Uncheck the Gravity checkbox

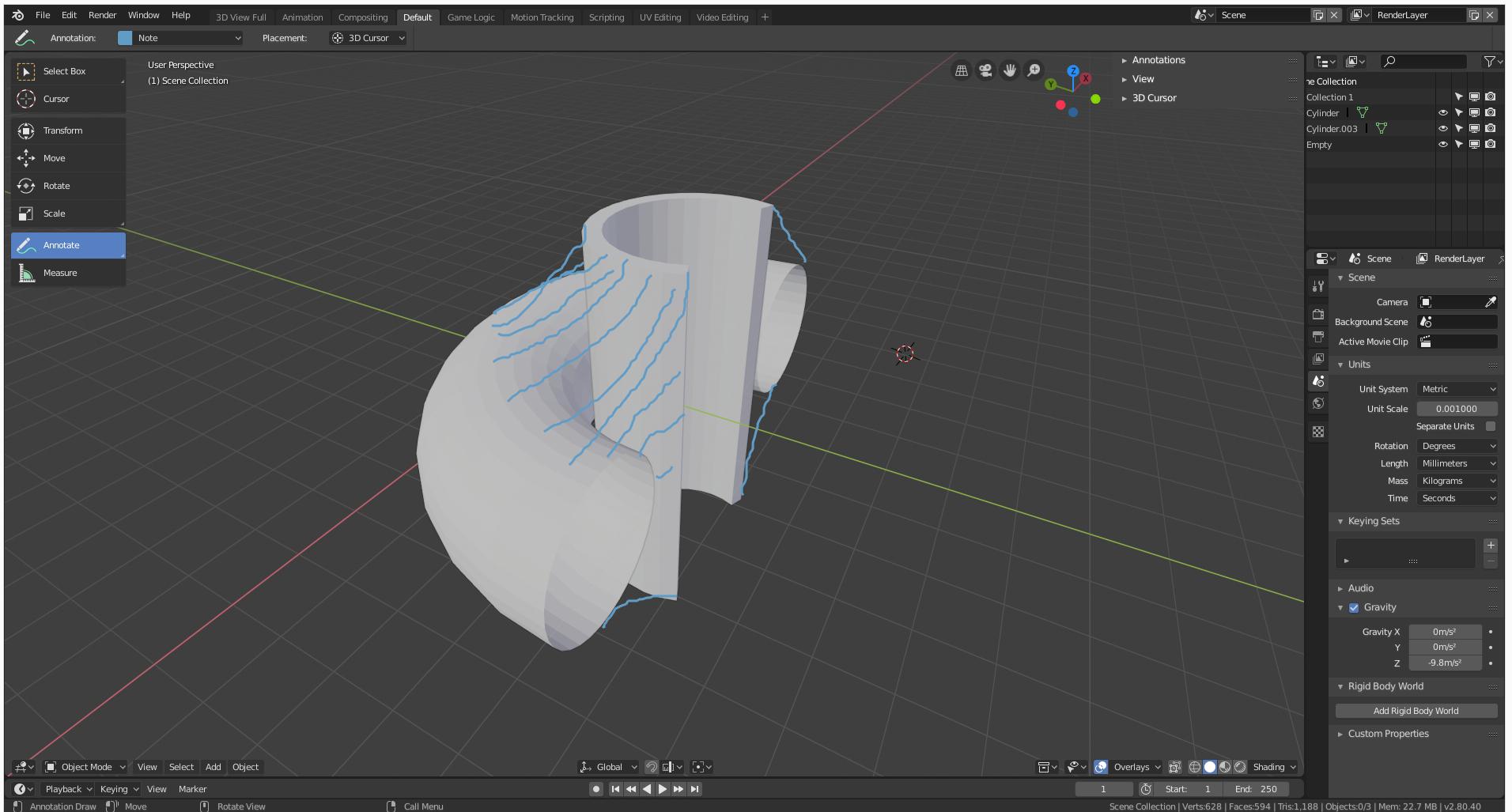(x=1354, y=608)
